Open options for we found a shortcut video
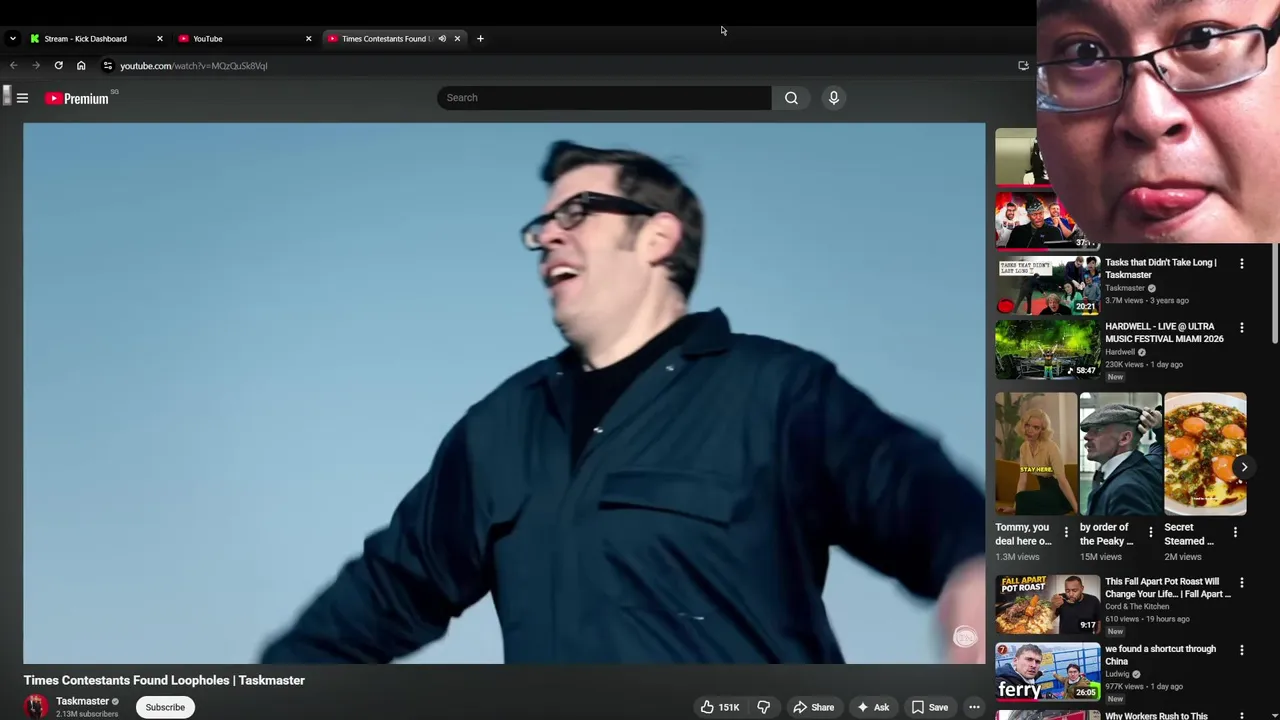The image size is (1280, 720). [x=1242, y=650]
